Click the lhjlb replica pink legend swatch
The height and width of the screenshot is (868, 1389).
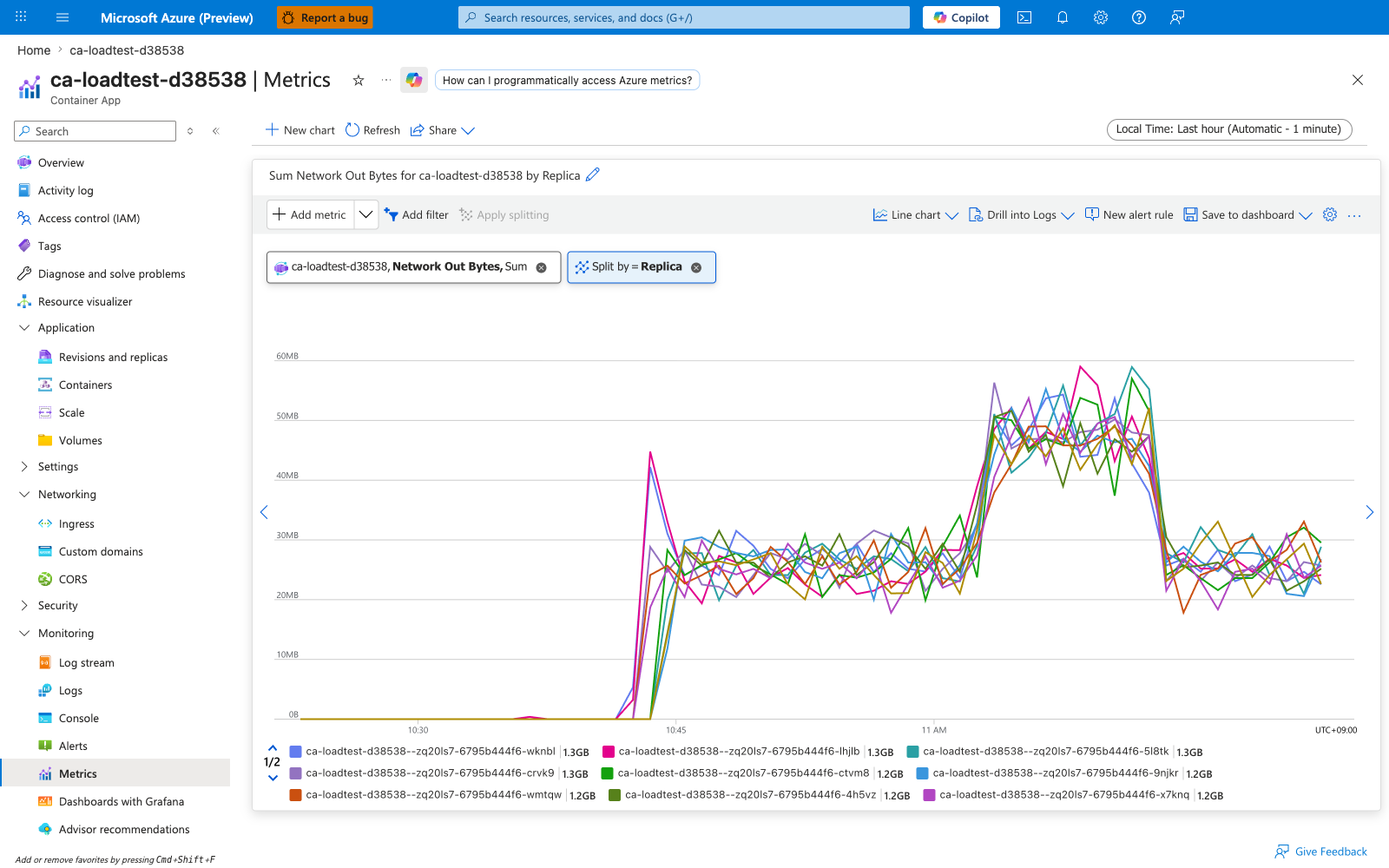(x=609, y=752)
